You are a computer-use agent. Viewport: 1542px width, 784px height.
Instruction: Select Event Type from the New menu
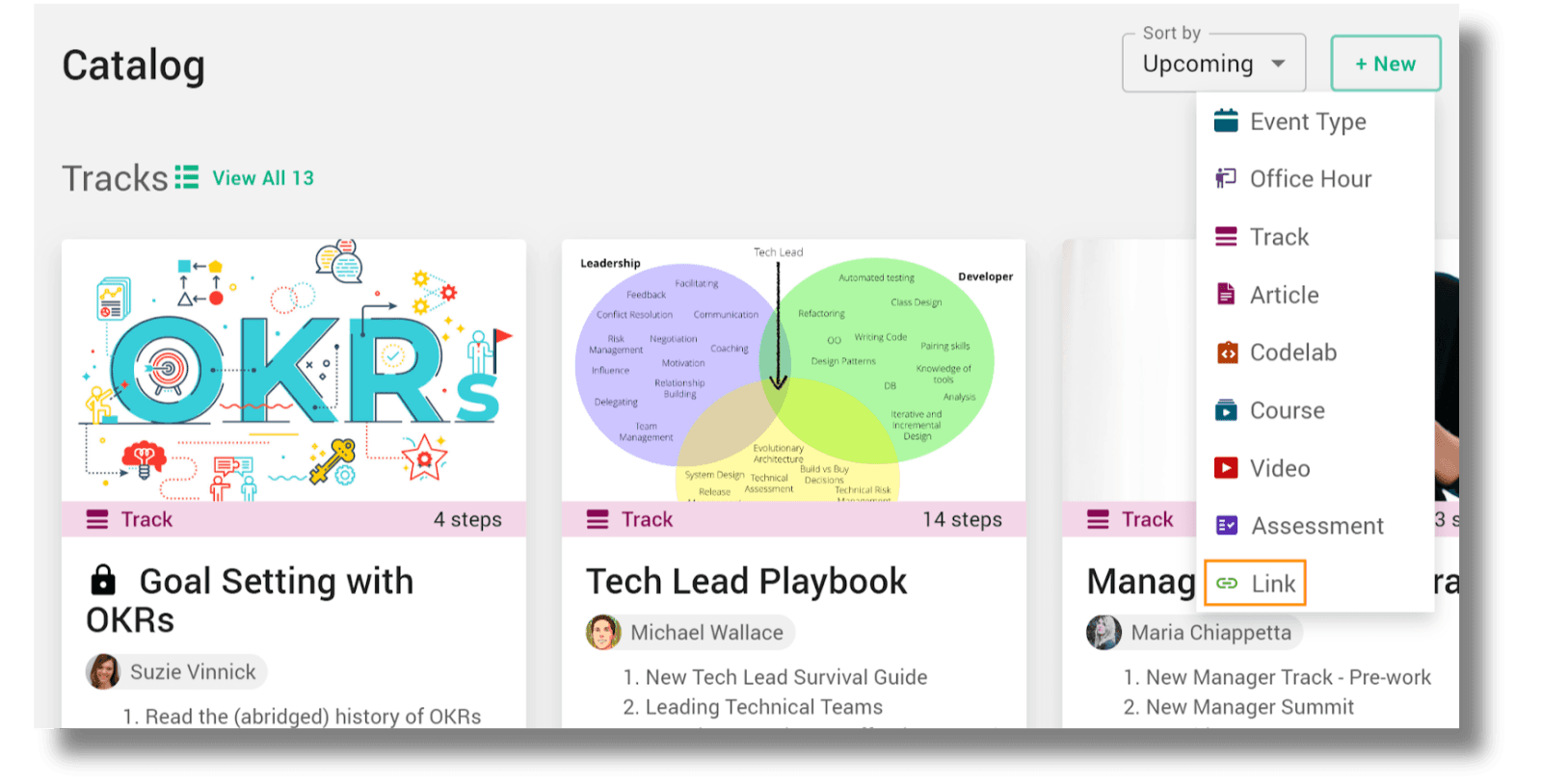(1315, 121)
